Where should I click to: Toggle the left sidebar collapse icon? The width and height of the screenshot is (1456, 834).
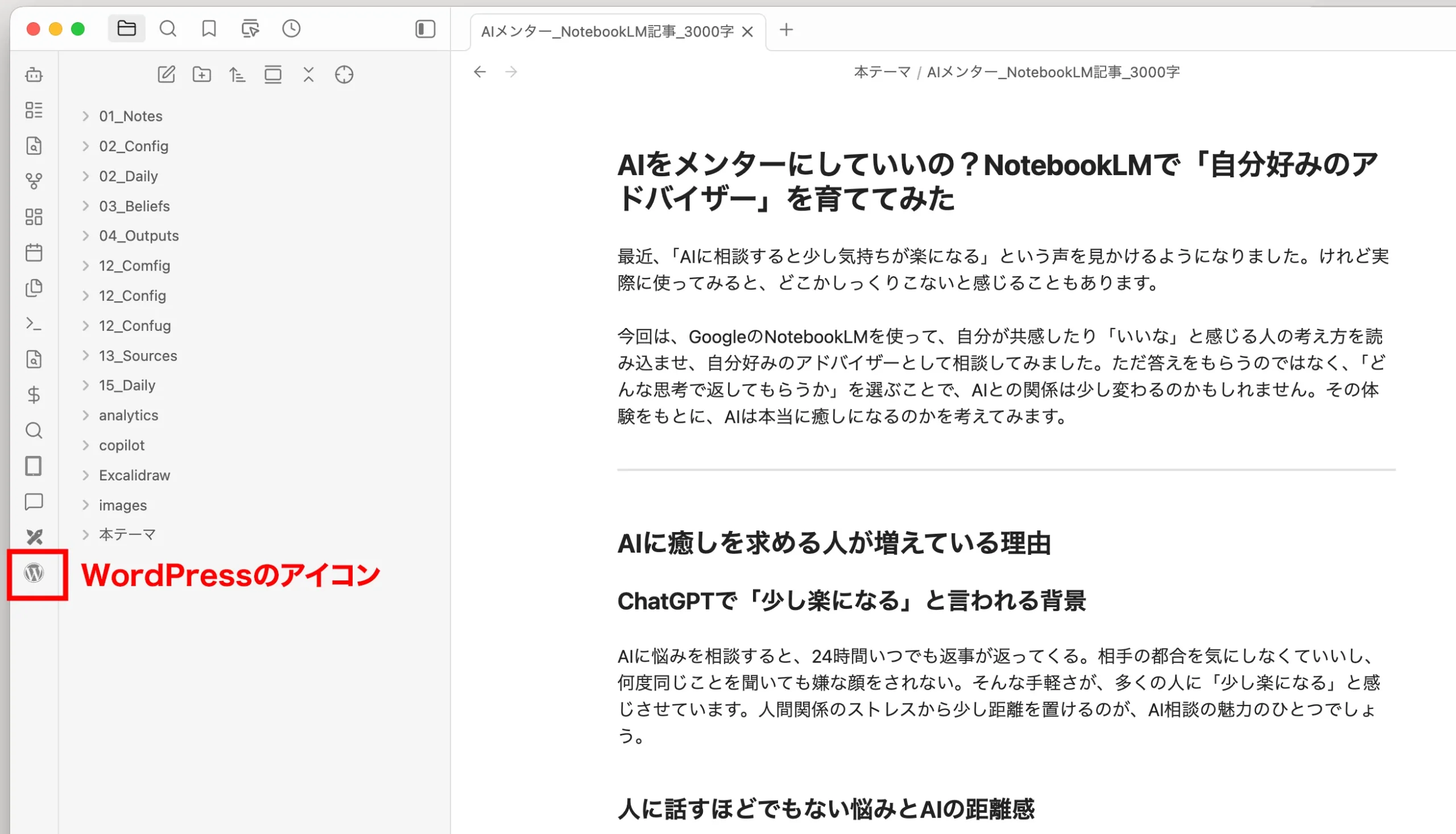coord(425,29)
